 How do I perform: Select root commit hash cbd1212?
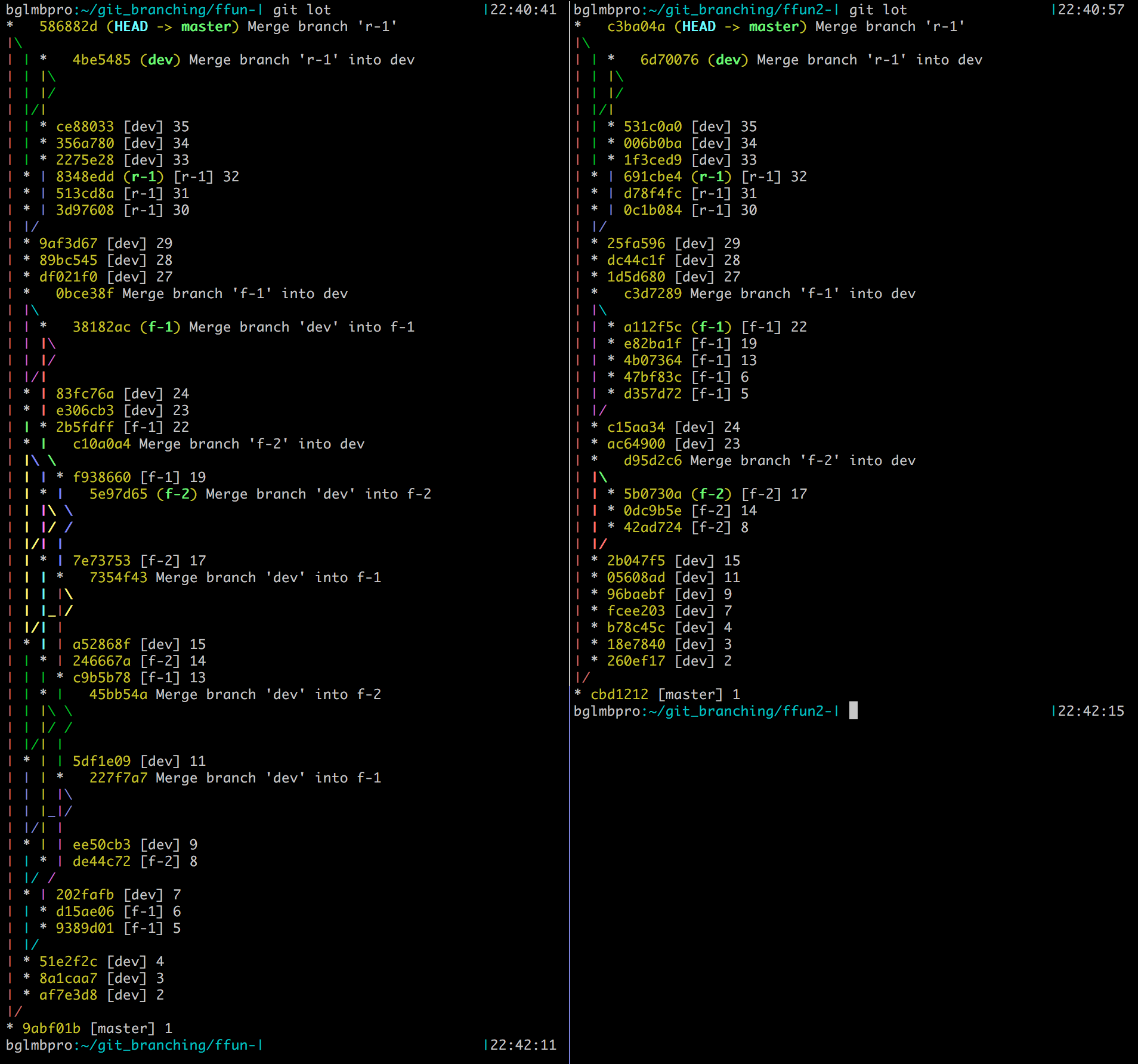619,695
